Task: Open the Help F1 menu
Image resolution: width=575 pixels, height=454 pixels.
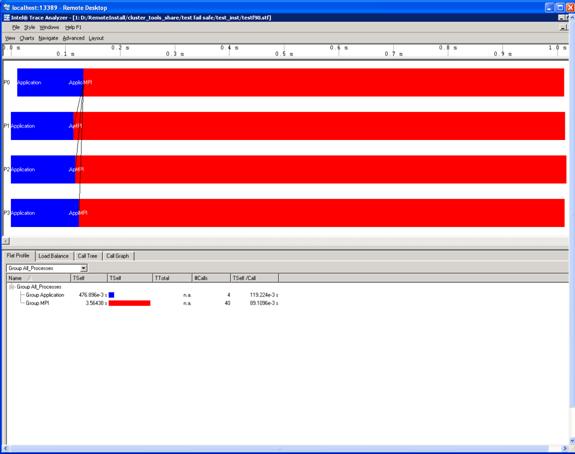Action: coord(73,28)
